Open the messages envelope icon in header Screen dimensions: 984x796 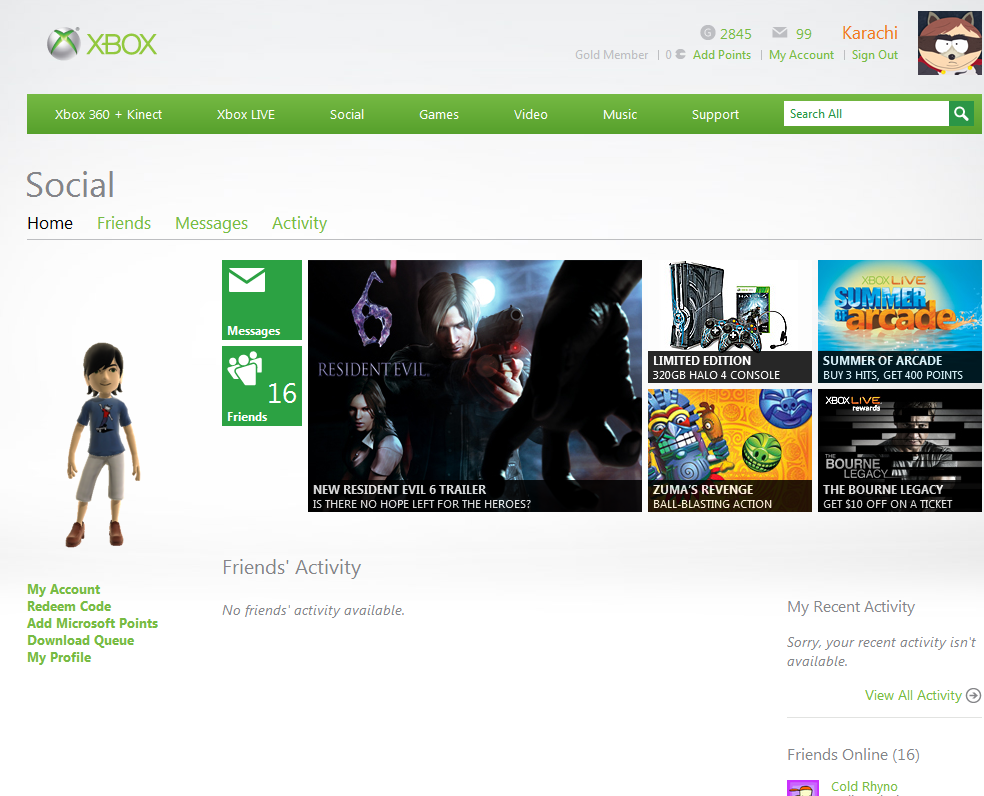(779, 33)
